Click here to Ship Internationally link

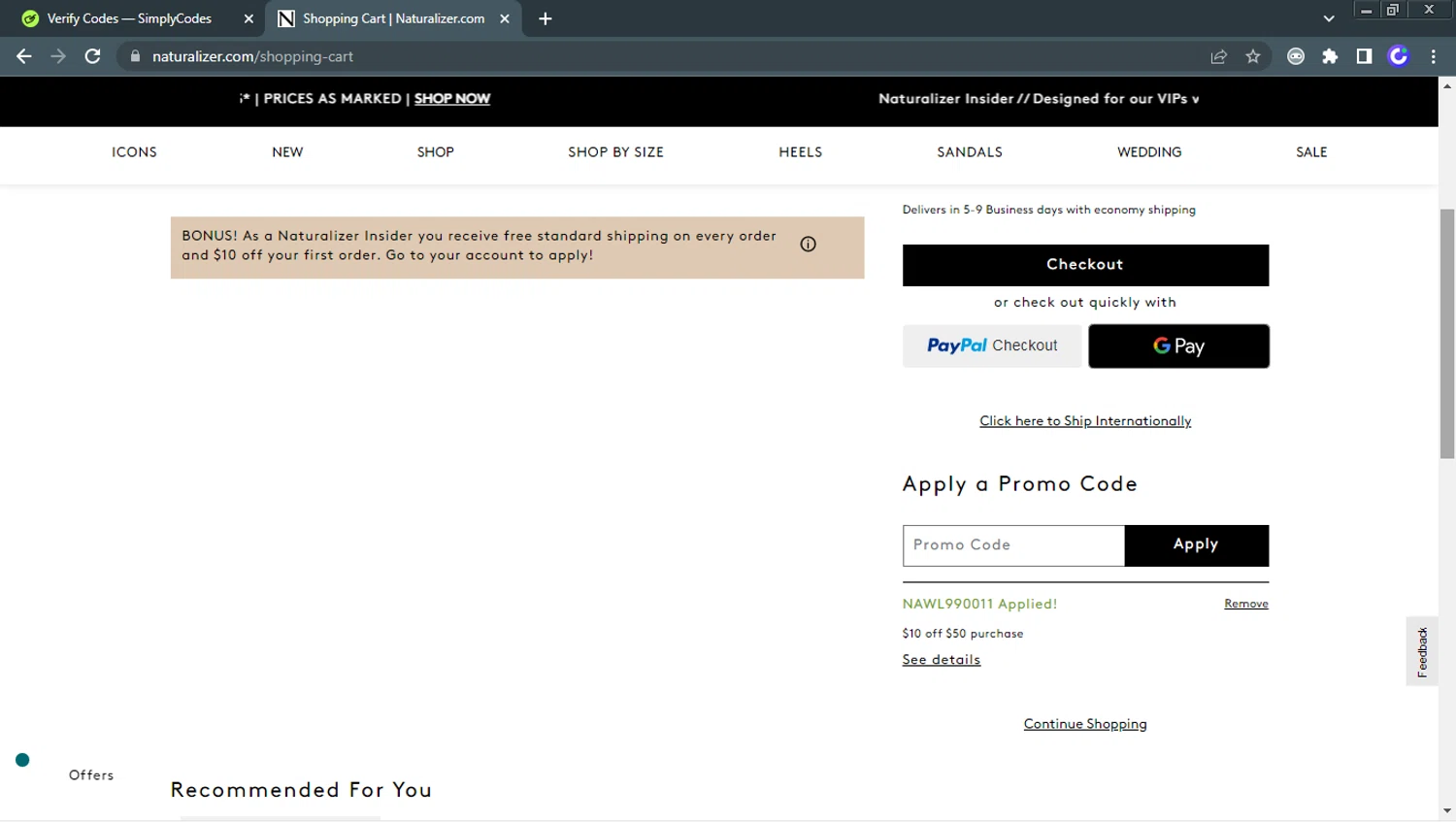pos(1085,421)
